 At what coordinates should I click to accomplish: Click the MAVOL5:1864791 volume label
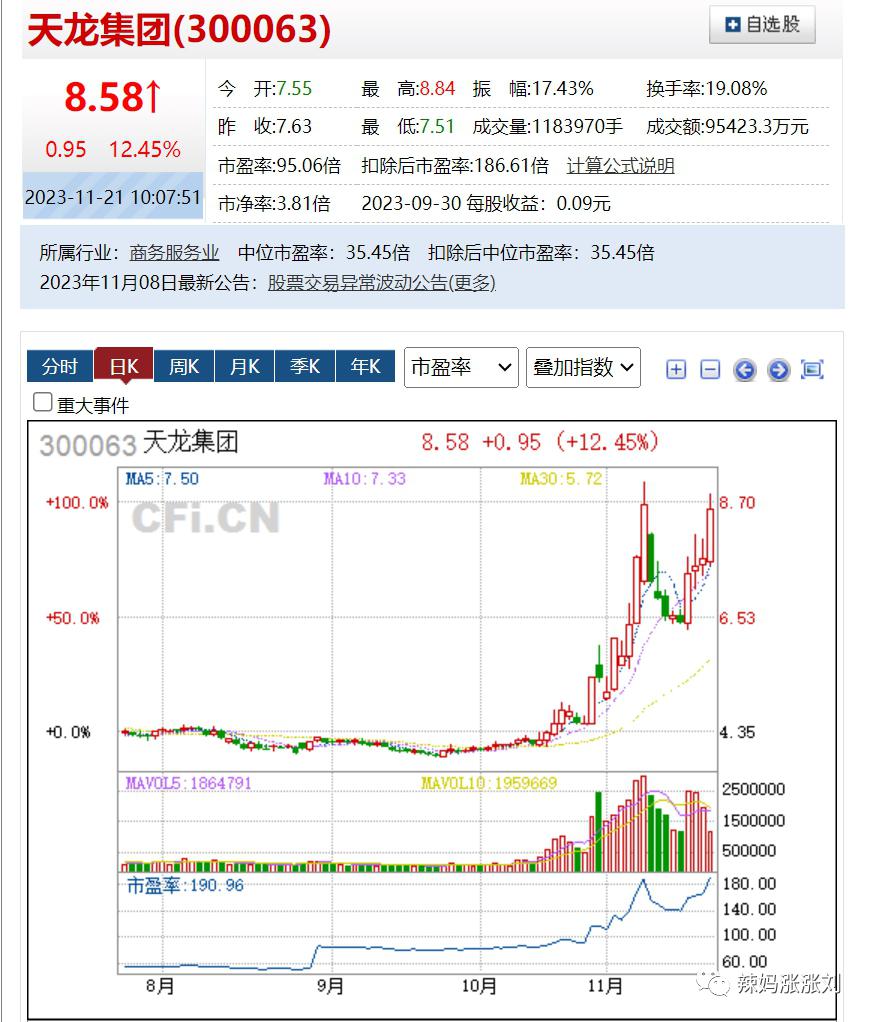[188, 783]
